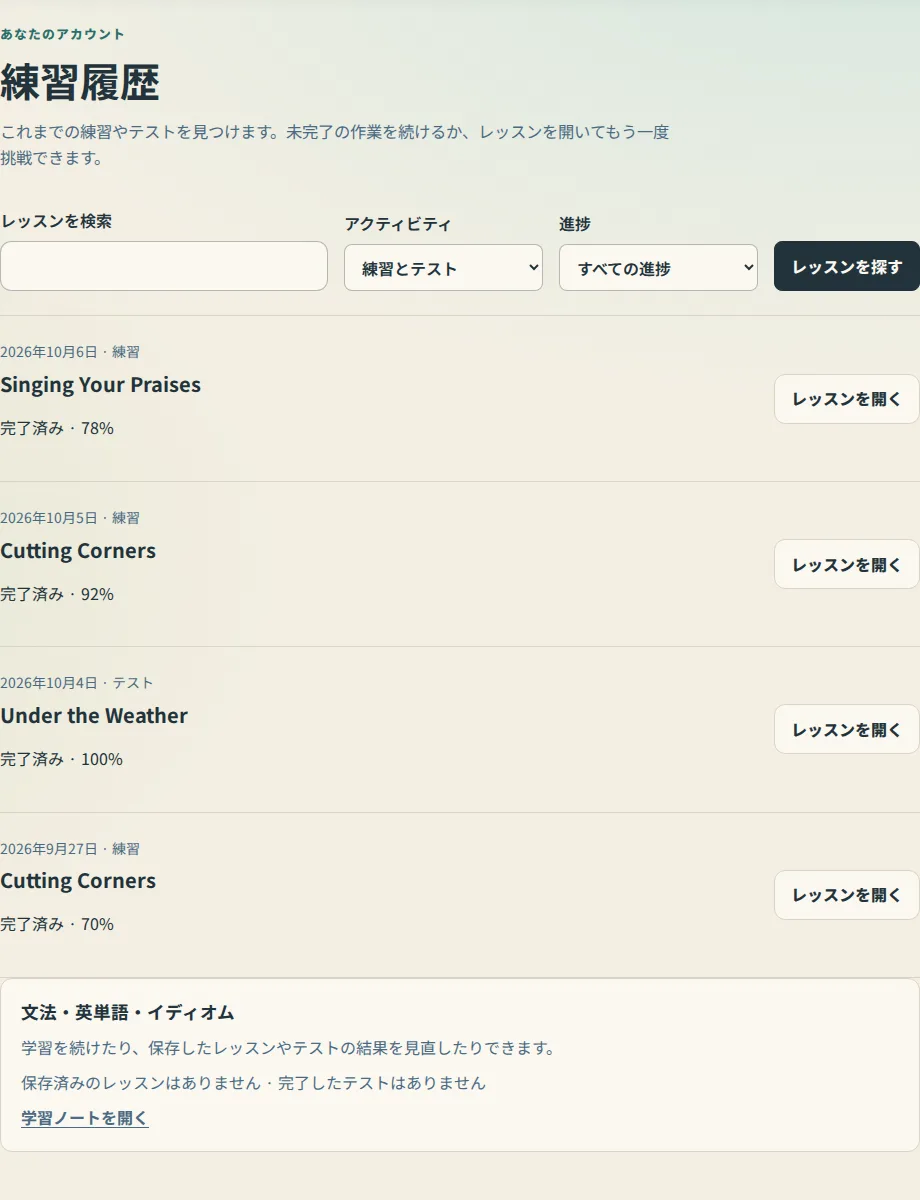Open lesson for Cutting Corners dated 2026年9月27日
Image resolution: width=920 pixels, height=1200 pixels.
[x=847, y=895]
